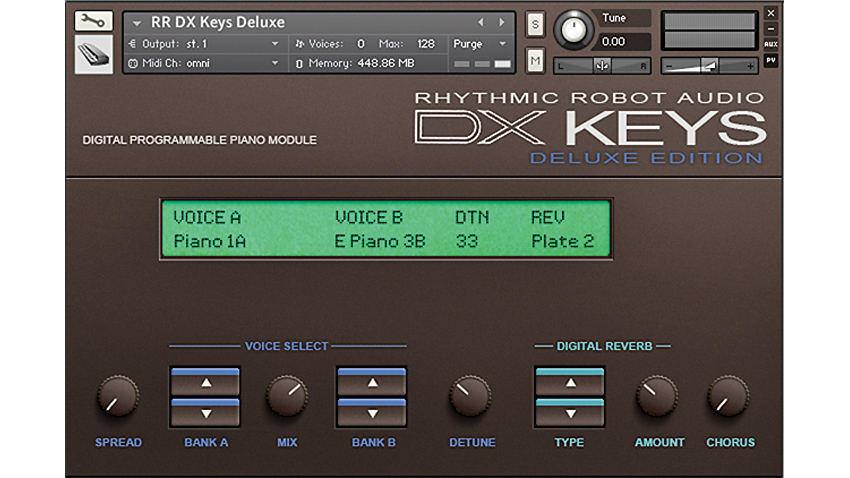The width and height of the screenshot is (850, 478).
Task: Close the instrument with X button
Action: point(771,12)
